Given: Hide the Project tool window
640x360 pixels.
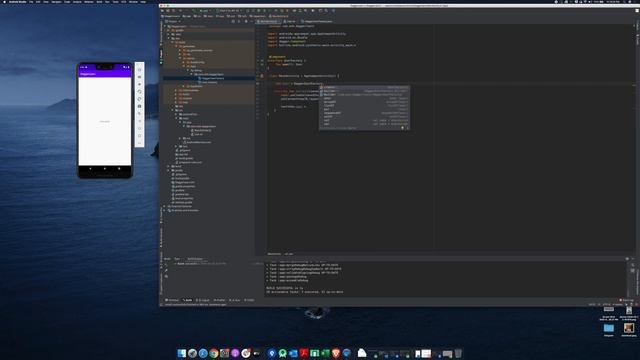Looking at the screenshot, I should [252, 21].
